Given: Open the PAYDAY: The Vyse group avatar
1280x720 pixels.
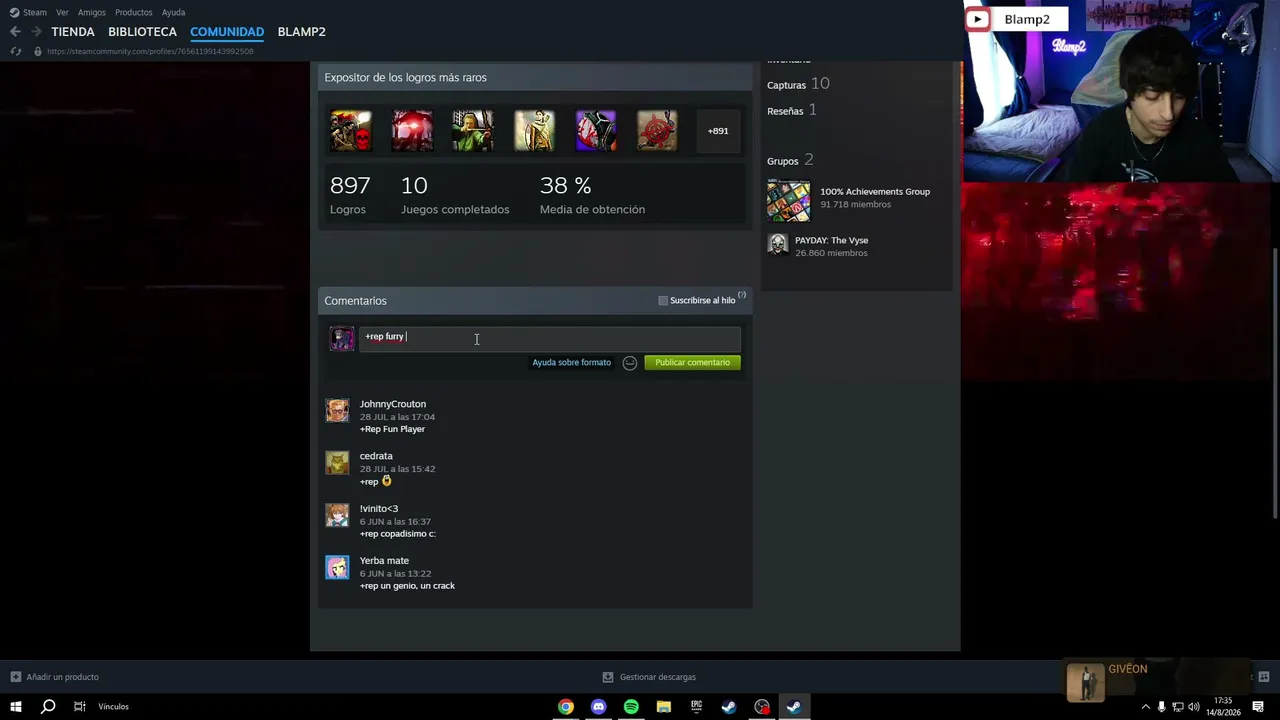Looking at the screenshot, I should (x=778, y=245).
